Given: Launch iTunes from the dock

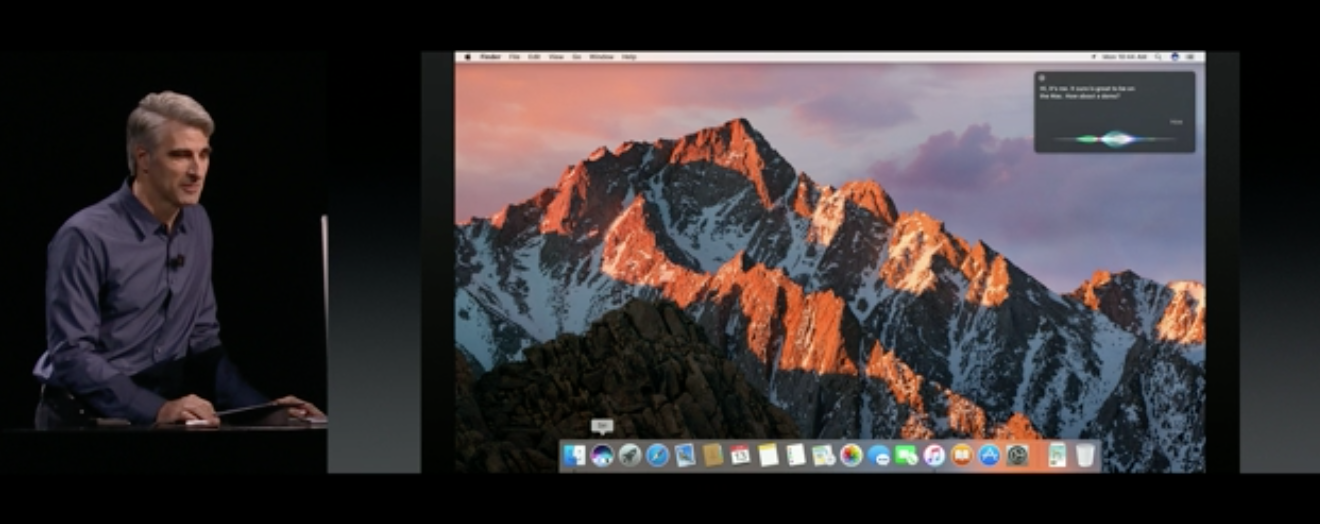Looking at the screenshot, I should (934, 456).
